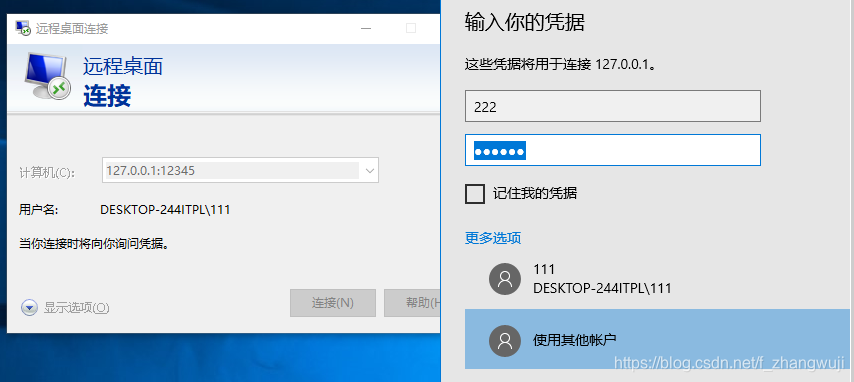Screen dimensions: 854x382
Task: Click the 这些凭据将用于连接 127.0.0.1 text
Action: tap(560, 65)
